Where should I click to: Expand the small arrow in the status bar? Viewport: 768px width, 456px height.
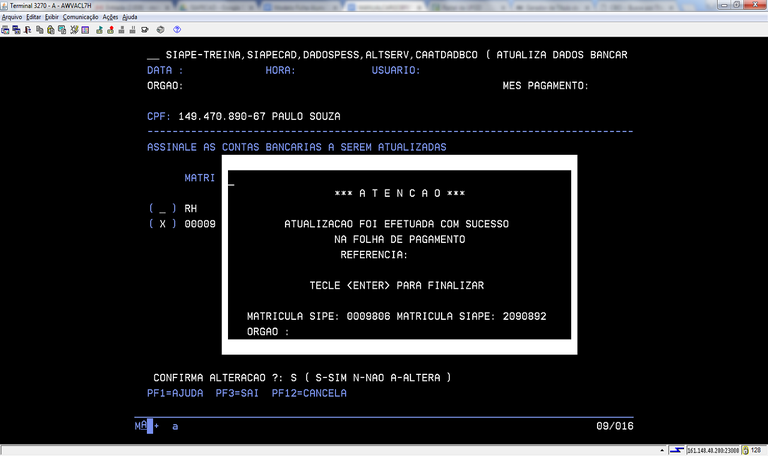664,449
